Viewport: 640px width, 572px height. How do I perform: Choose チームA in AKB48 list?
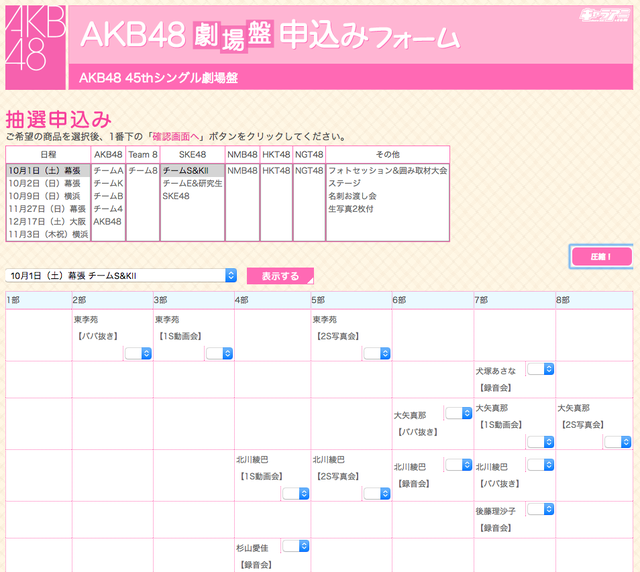[x=108, y=171]
